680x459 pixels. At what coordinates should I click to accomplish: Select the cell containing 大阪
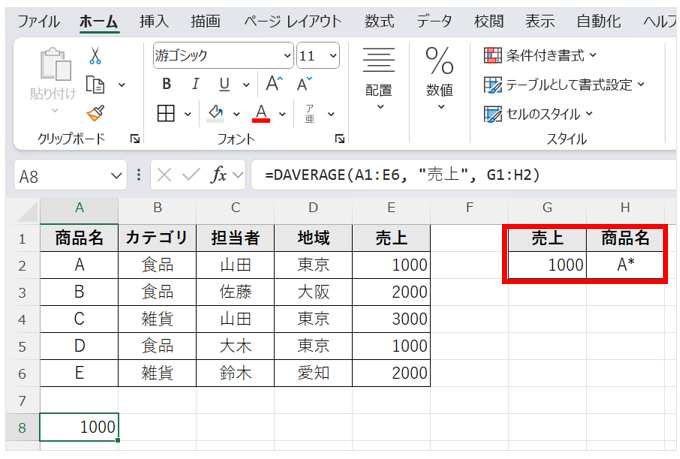point(314,292)
